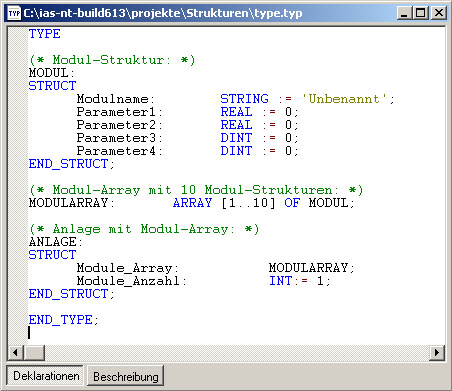Click the 'Parameter4:' field name
The width and height of the screenshot is (452, 391).
[120, 151]
